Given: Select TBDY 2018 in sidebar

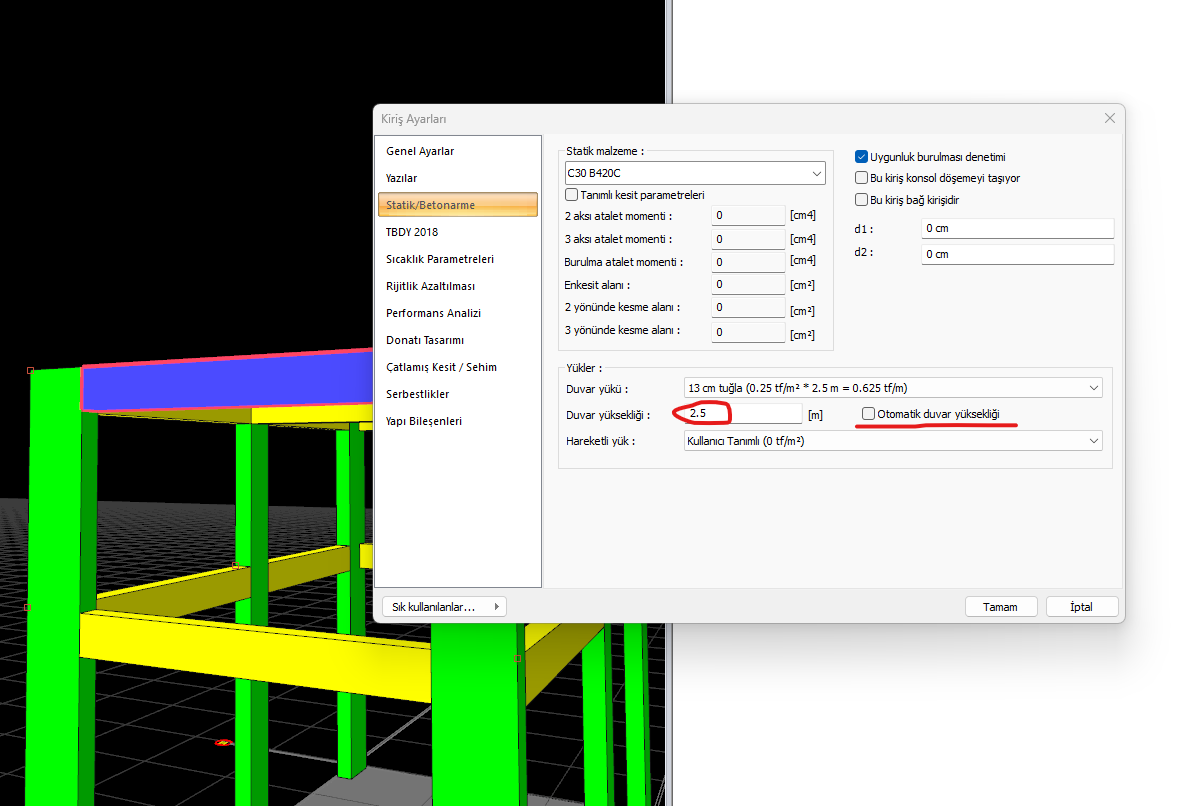Looking at the screenshot, I should pyautogui.click(x=412, y=232).
